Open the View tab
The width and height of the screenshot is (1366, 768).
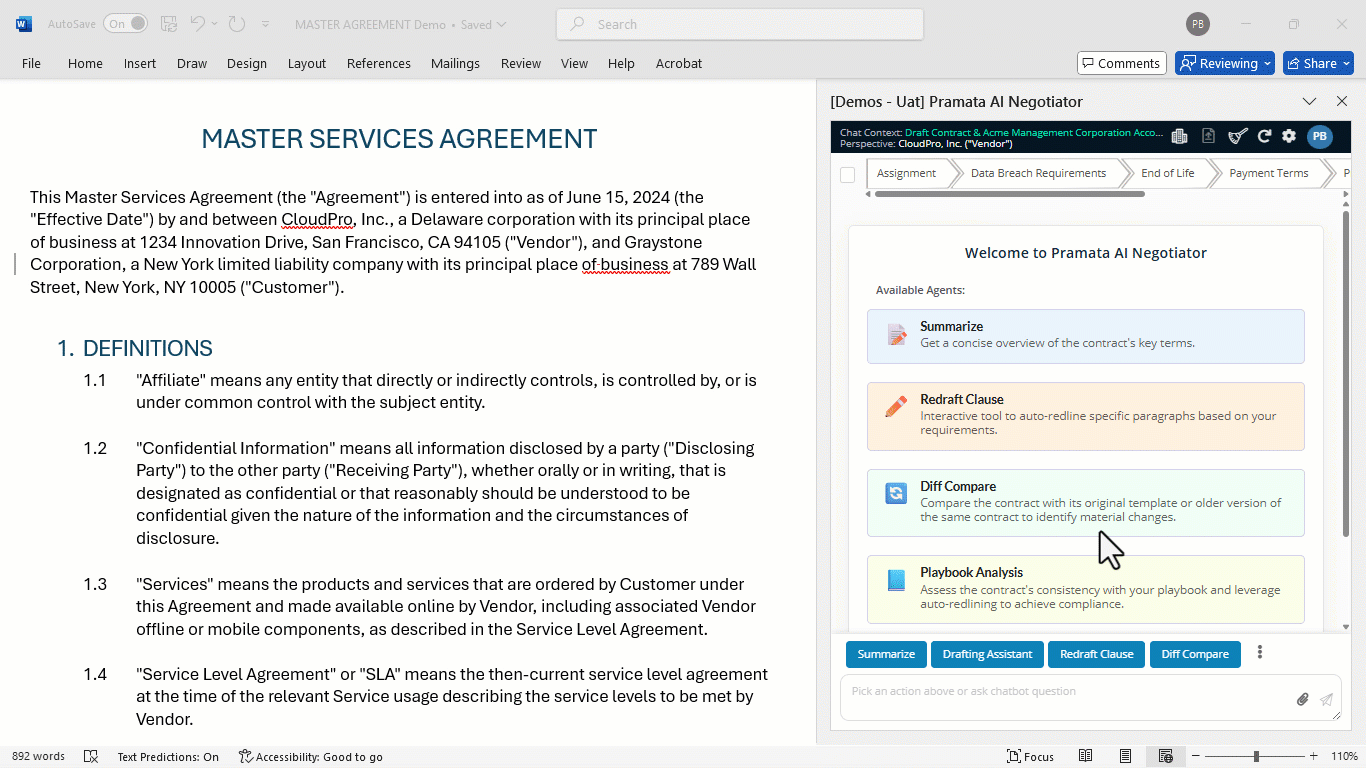pyautogui.click(x=574, y=63)
